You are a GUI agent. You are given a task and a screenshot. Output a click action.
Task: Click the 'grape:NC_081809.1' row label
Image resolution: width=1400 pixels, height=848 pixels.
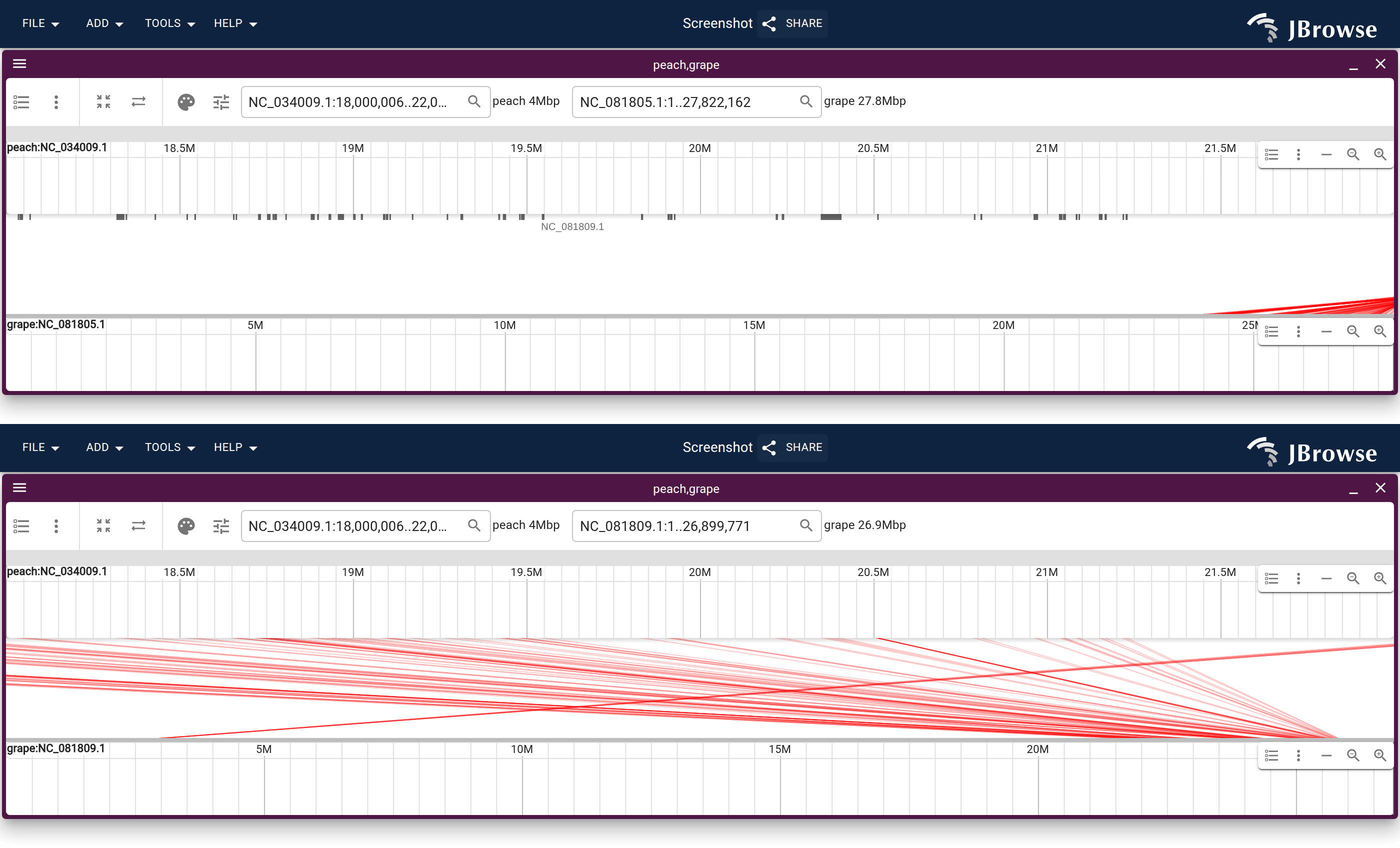tap(55, 748)
